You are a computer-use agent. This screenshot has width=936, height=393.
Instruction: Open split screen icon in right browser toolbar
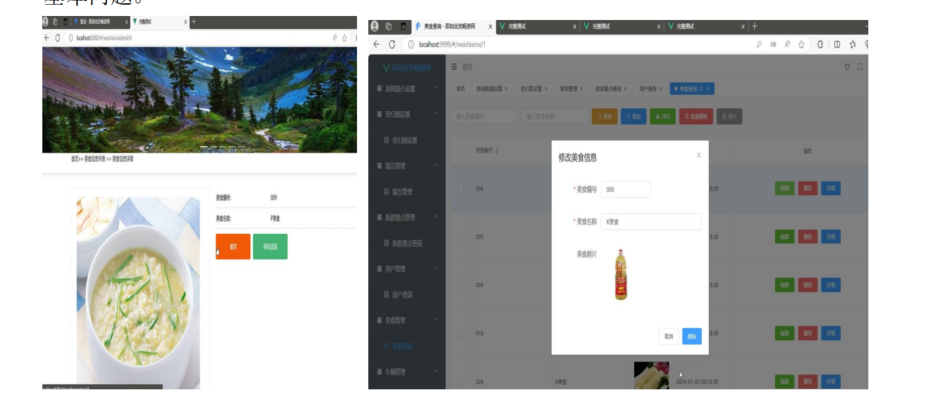(837, 44)
